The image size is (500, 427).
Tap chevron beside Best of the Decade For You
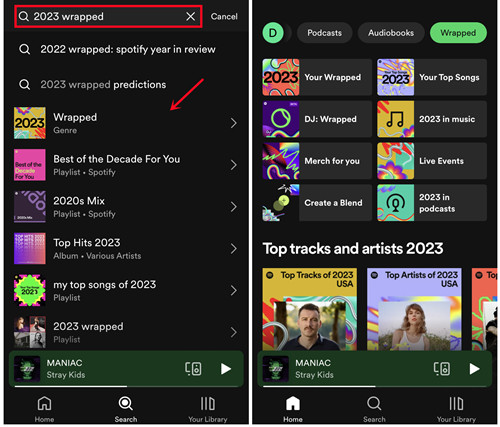[234, 165]
